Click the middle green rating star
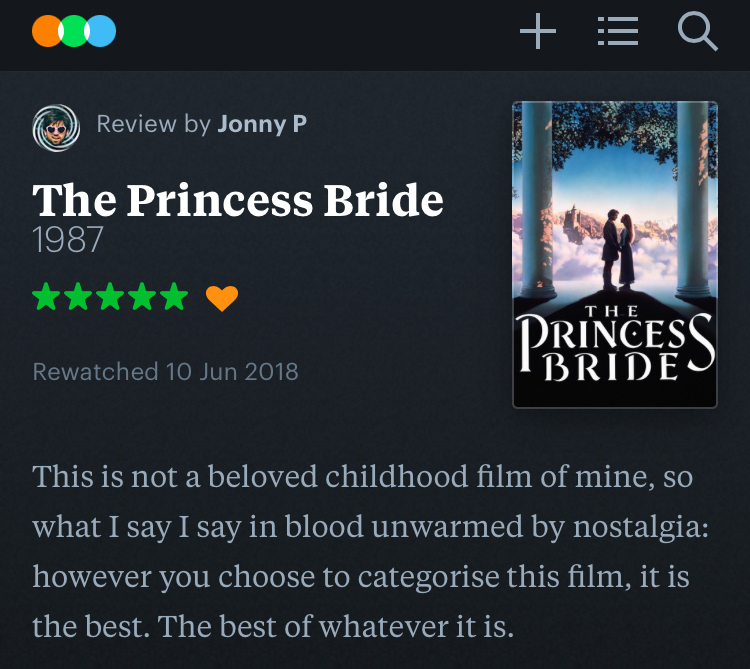Image resolution: width=750 pixels, height=669 pixels. pos(110,297)
